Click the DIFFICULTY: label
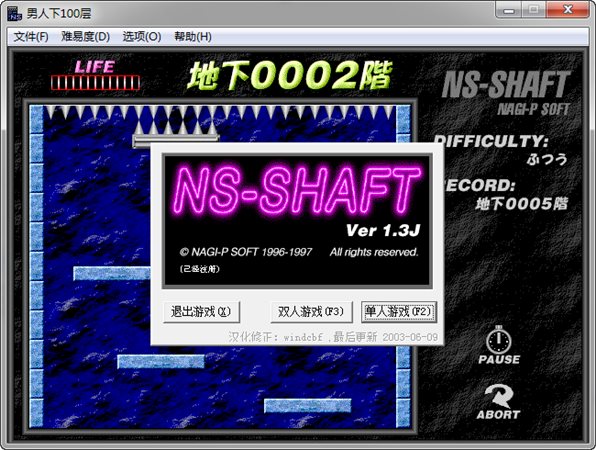This screenshot has width=596, height=450. click(490, 141)
